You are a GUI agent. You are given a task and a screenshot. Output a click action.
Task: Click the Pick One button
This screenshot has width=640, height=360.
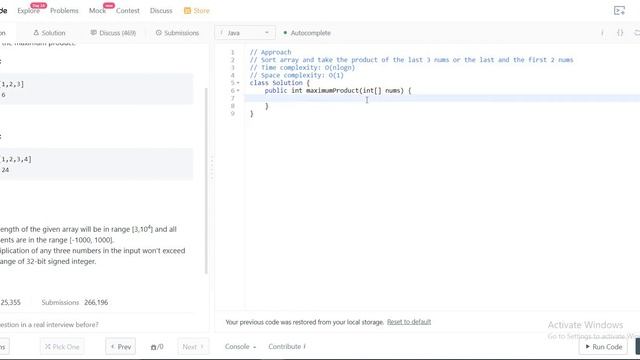tap(62, 347)
